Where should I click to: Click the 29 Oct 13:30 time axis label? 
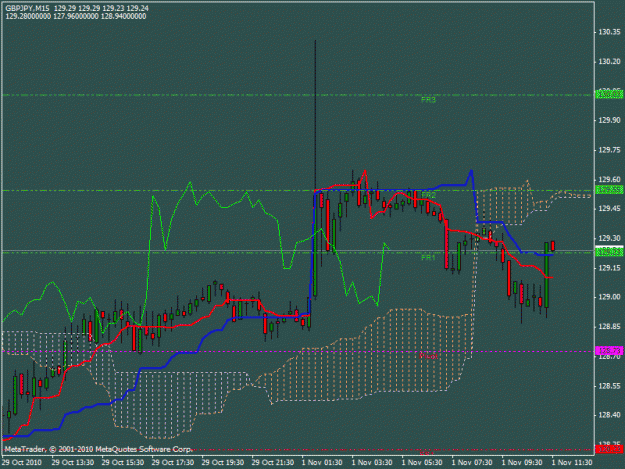pos(73,463)
